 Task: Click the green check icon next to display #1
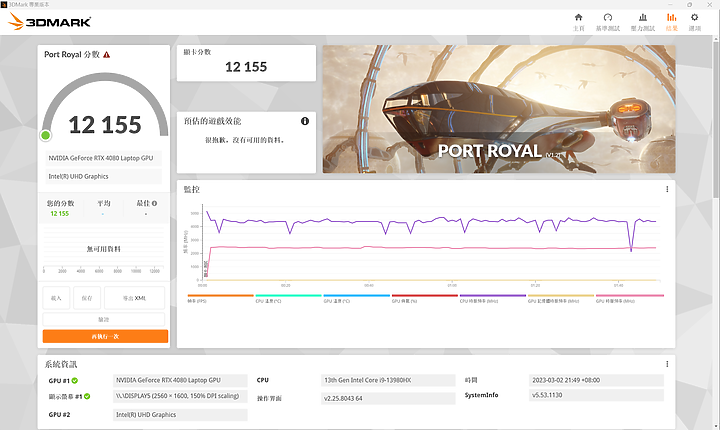[x=87, y=396]
